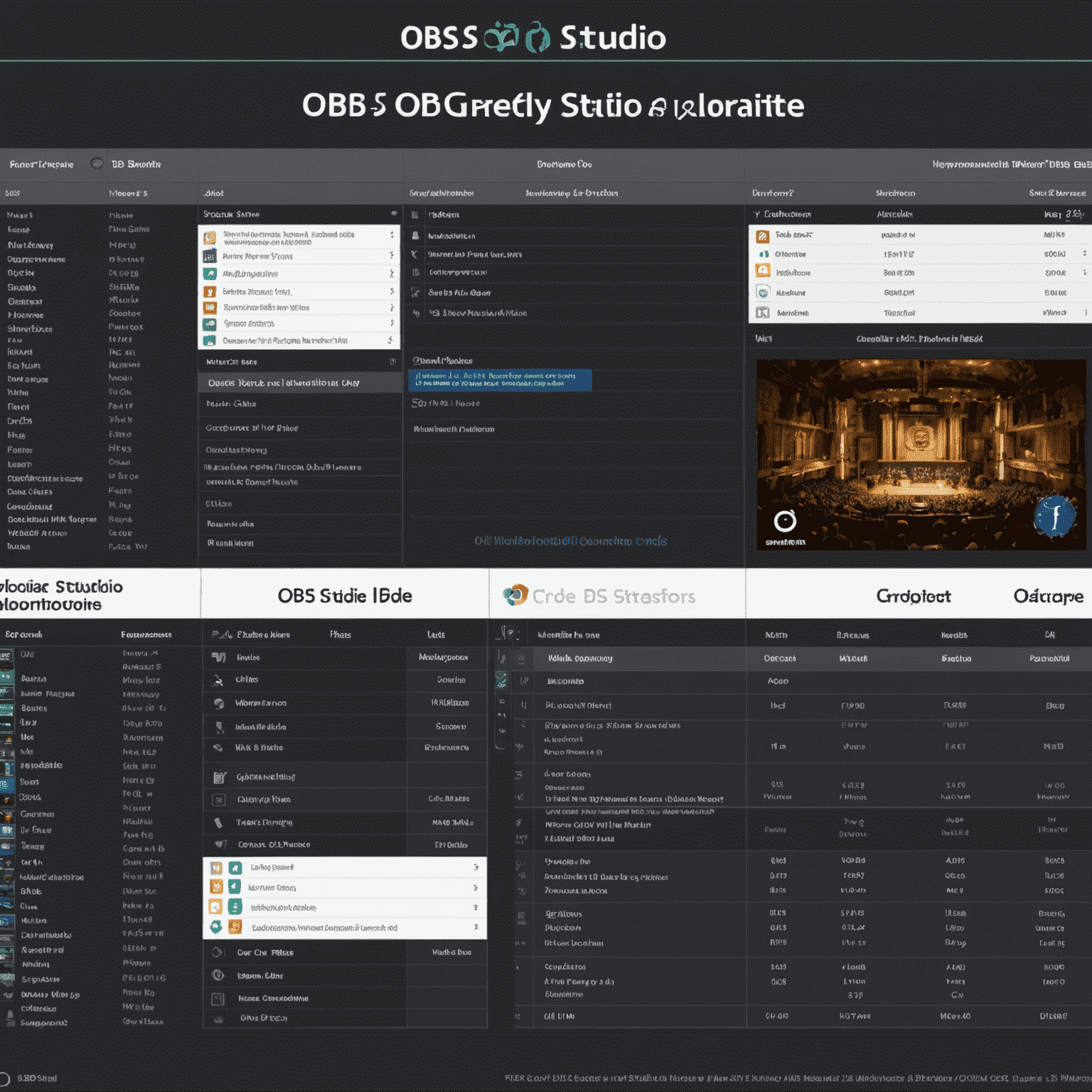This screenshot has width=1092, height=1092.
Task: Click the teal picture icon in the last white row of the 'Spooun Snitors' list
Action: (210, 341)
